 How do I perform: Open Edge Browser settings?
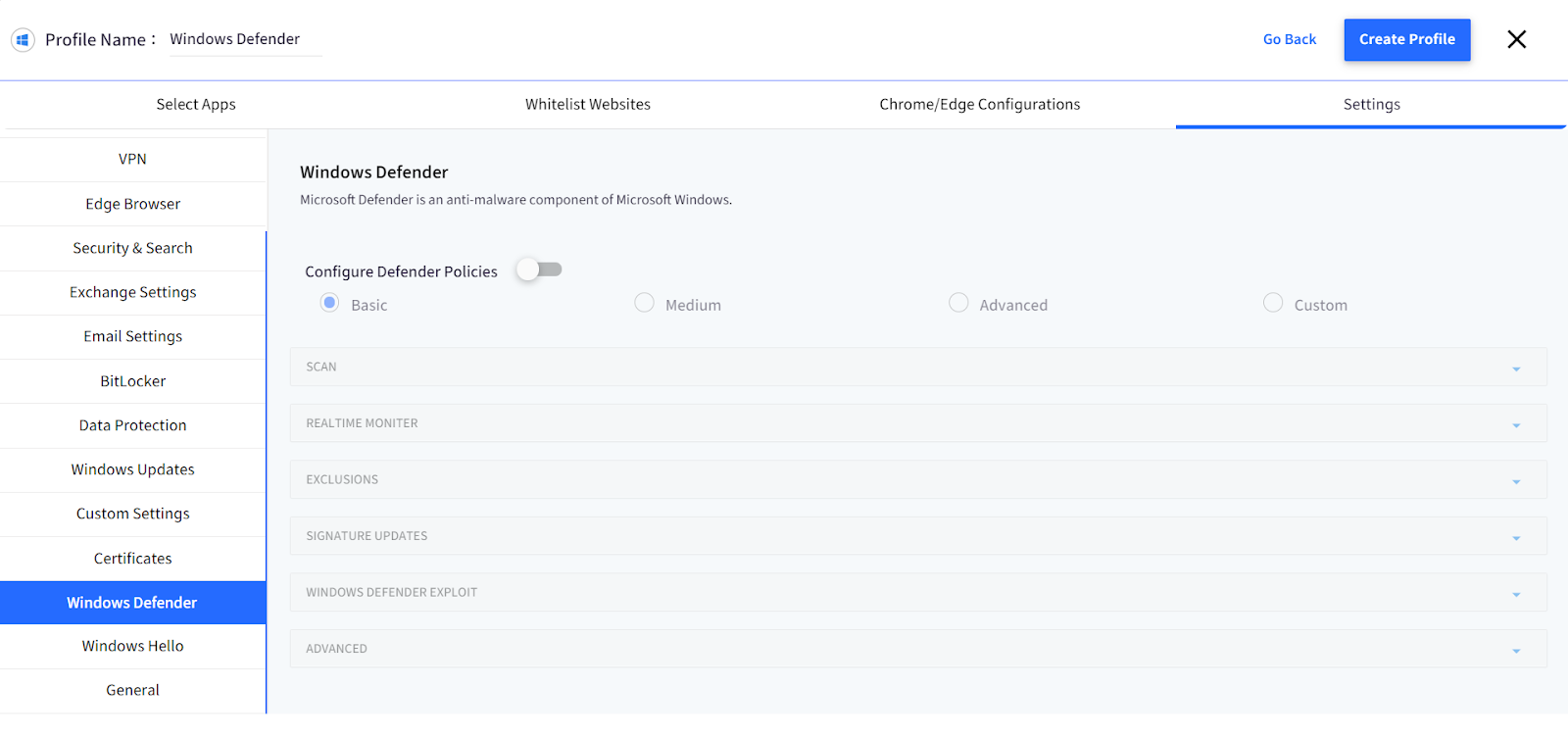[x=133, y=204]
